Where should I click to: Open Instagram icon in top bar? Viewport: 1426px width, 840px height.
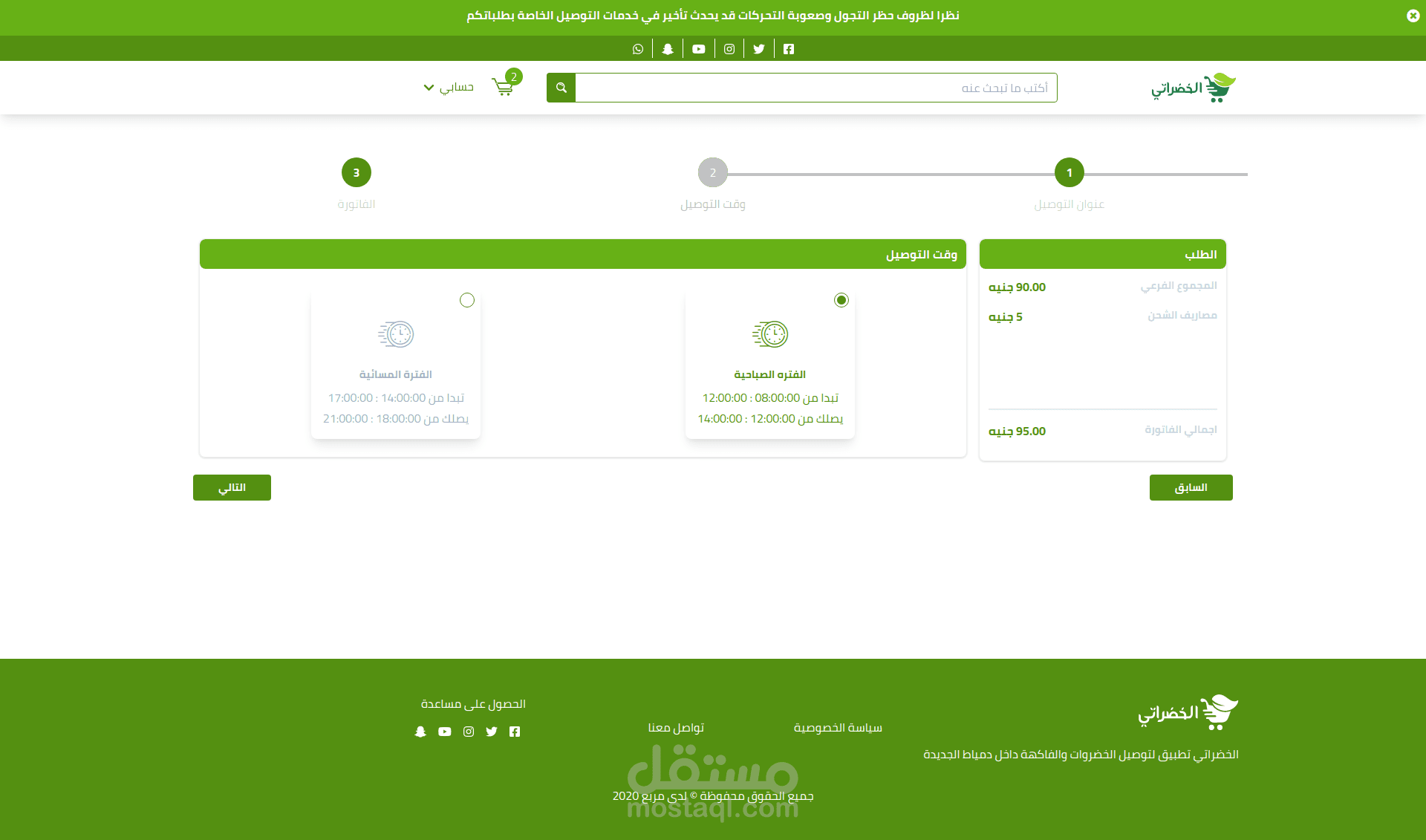click(729, 49)
